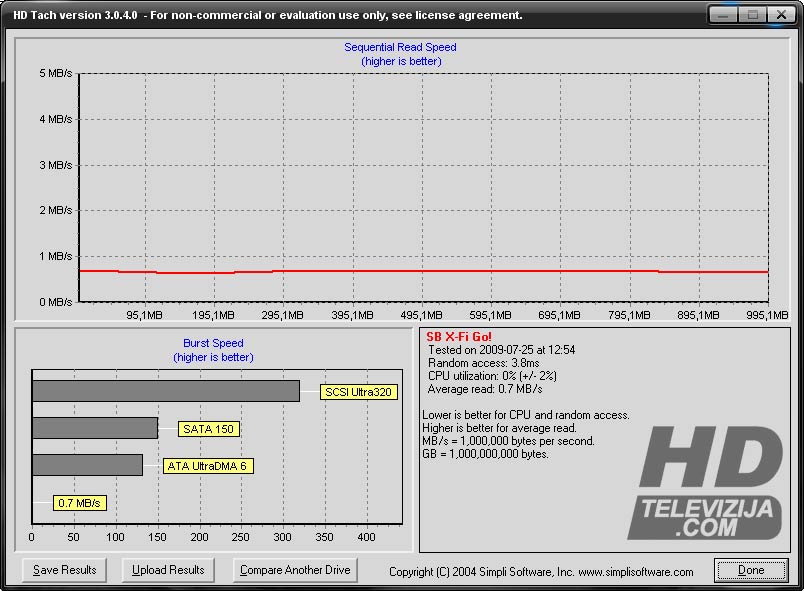Click the 3 MB/s axis label
The height and width of the screenshot is (591, 804).
pyautogui.click(x=56, y=165)
